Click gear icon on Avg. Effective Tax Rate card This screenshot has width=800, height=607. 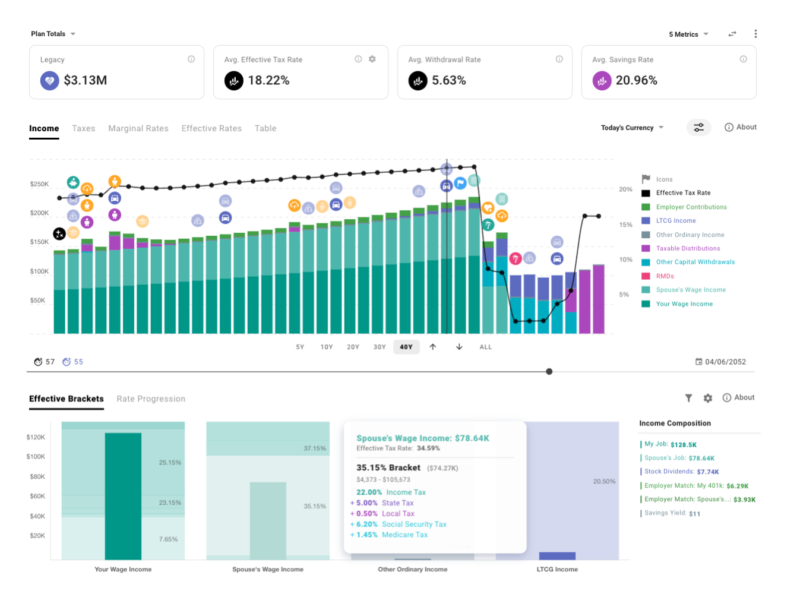pyautogui.click(x=372, y=59)
